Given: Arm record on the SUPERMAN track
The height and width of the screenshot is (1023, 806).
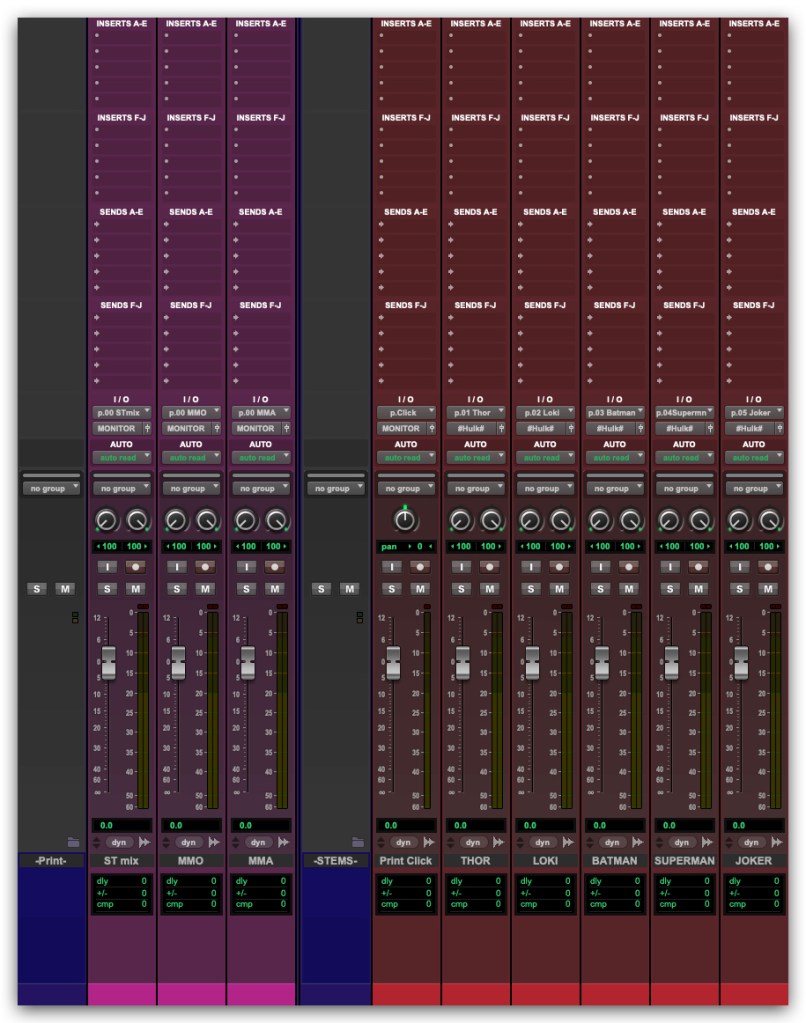Looking at the screenshot, I should [699, 566].
